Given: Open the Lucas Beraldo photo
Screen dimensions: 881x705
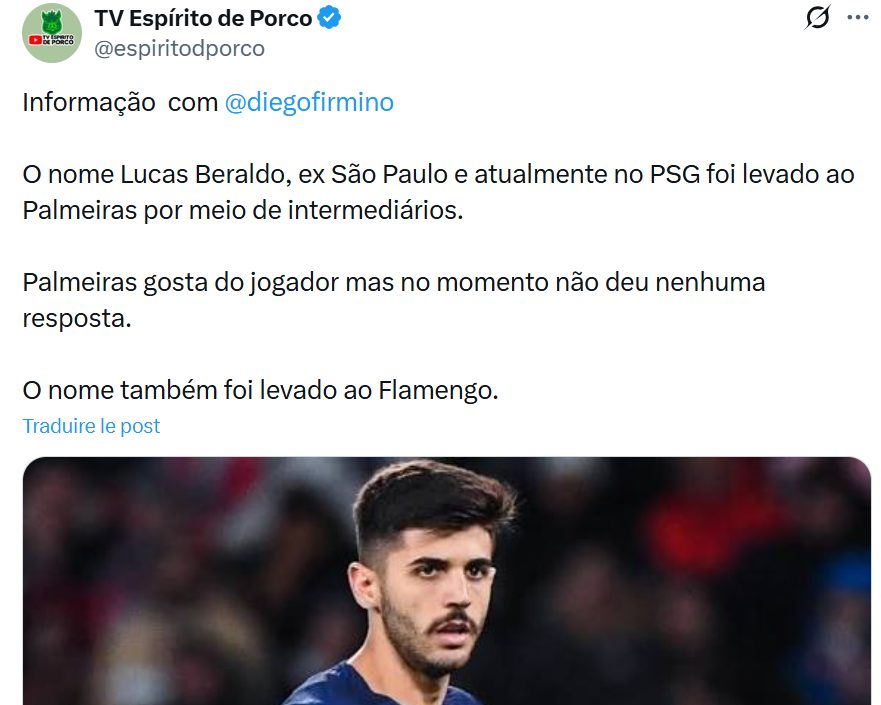Looking at the screenshot, I should [447, 581].
